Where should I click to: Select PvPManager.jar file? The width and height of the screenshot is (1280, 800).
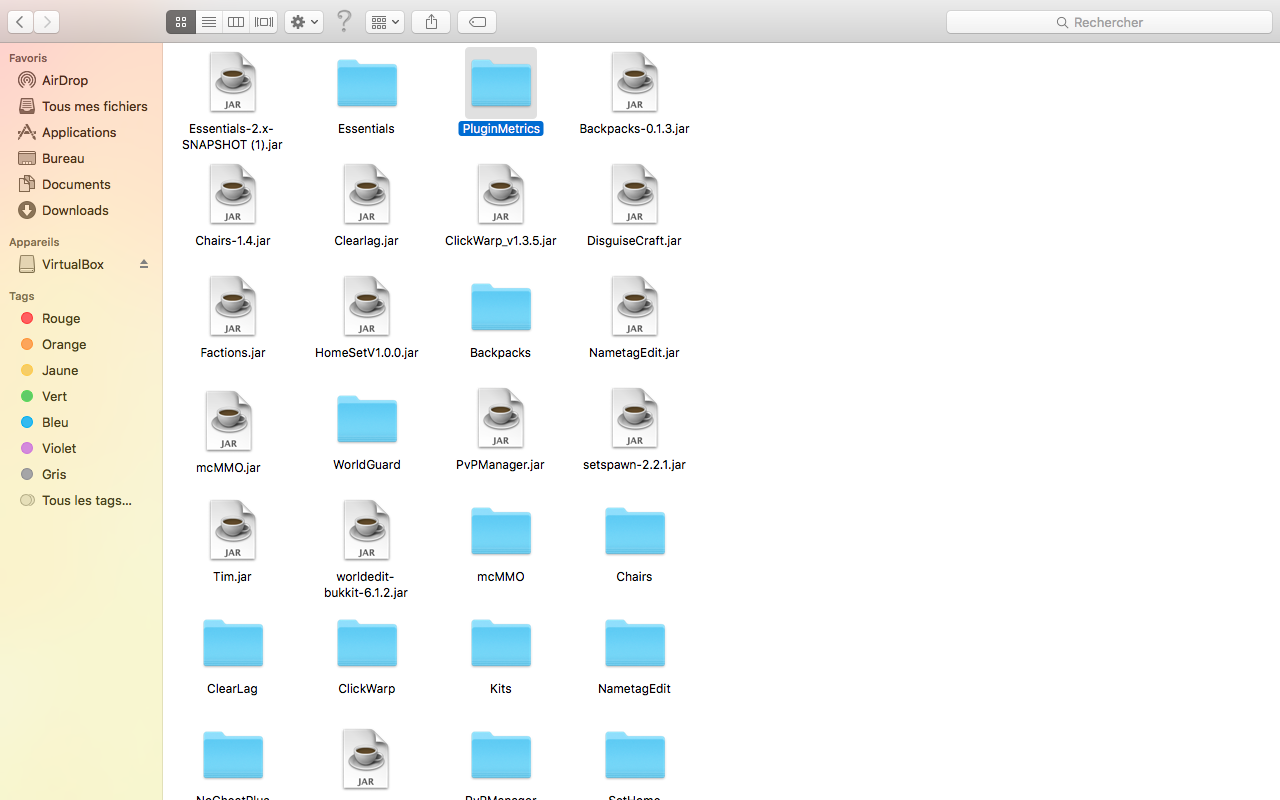(501, 419)
